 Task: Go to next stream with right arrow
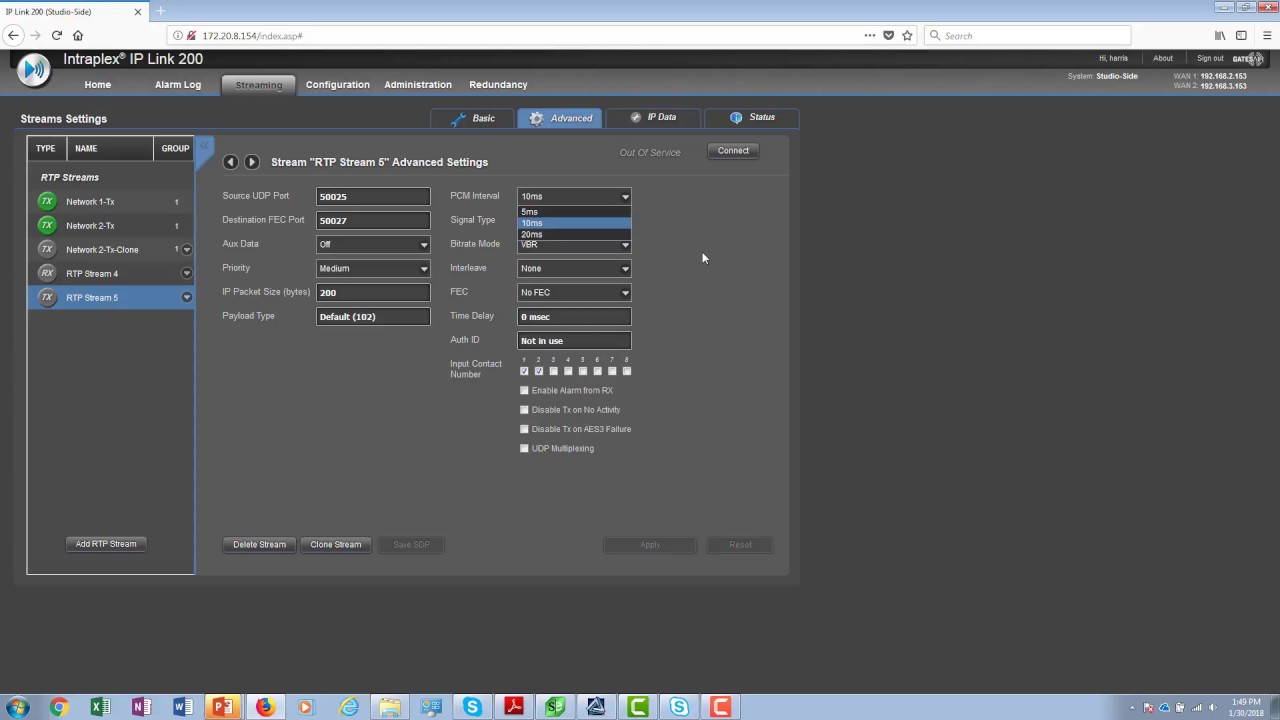point(252,162)
